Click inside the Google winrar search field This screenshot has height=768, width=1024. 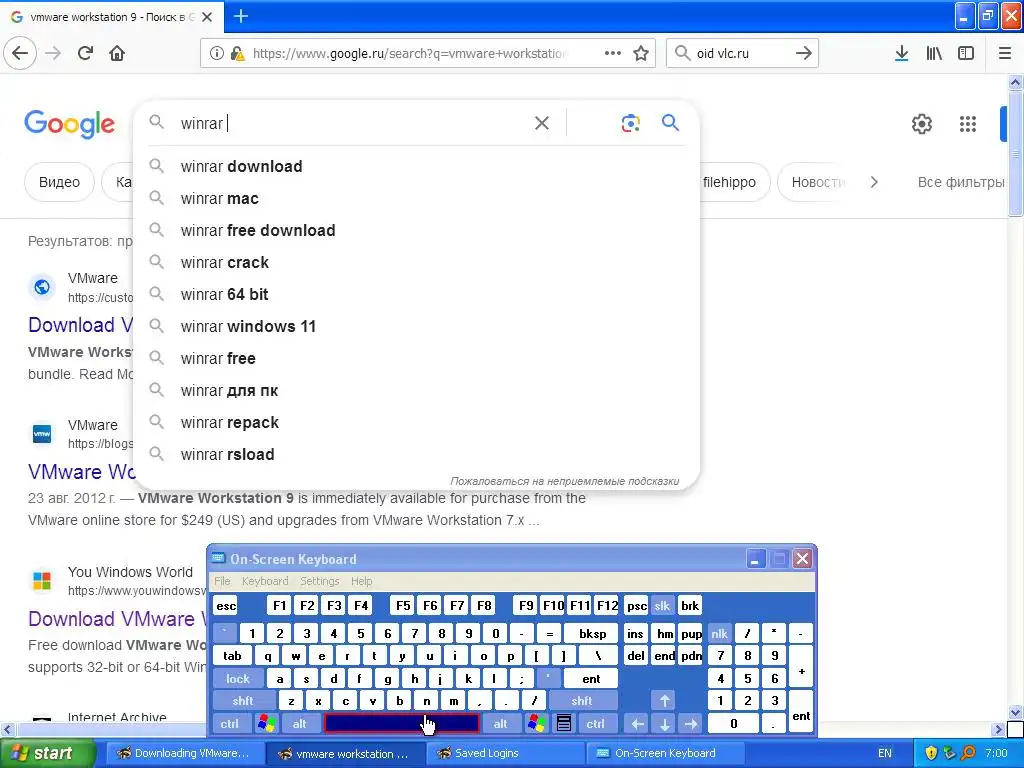click(353, 123)
